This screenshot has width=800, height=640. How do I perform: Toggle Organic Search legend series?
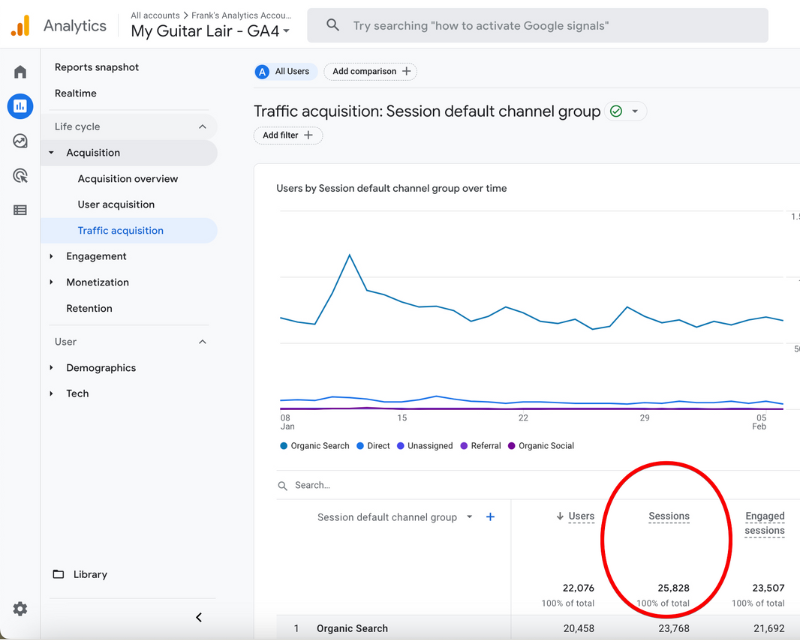pyautogui.click(x=315, y=446)
